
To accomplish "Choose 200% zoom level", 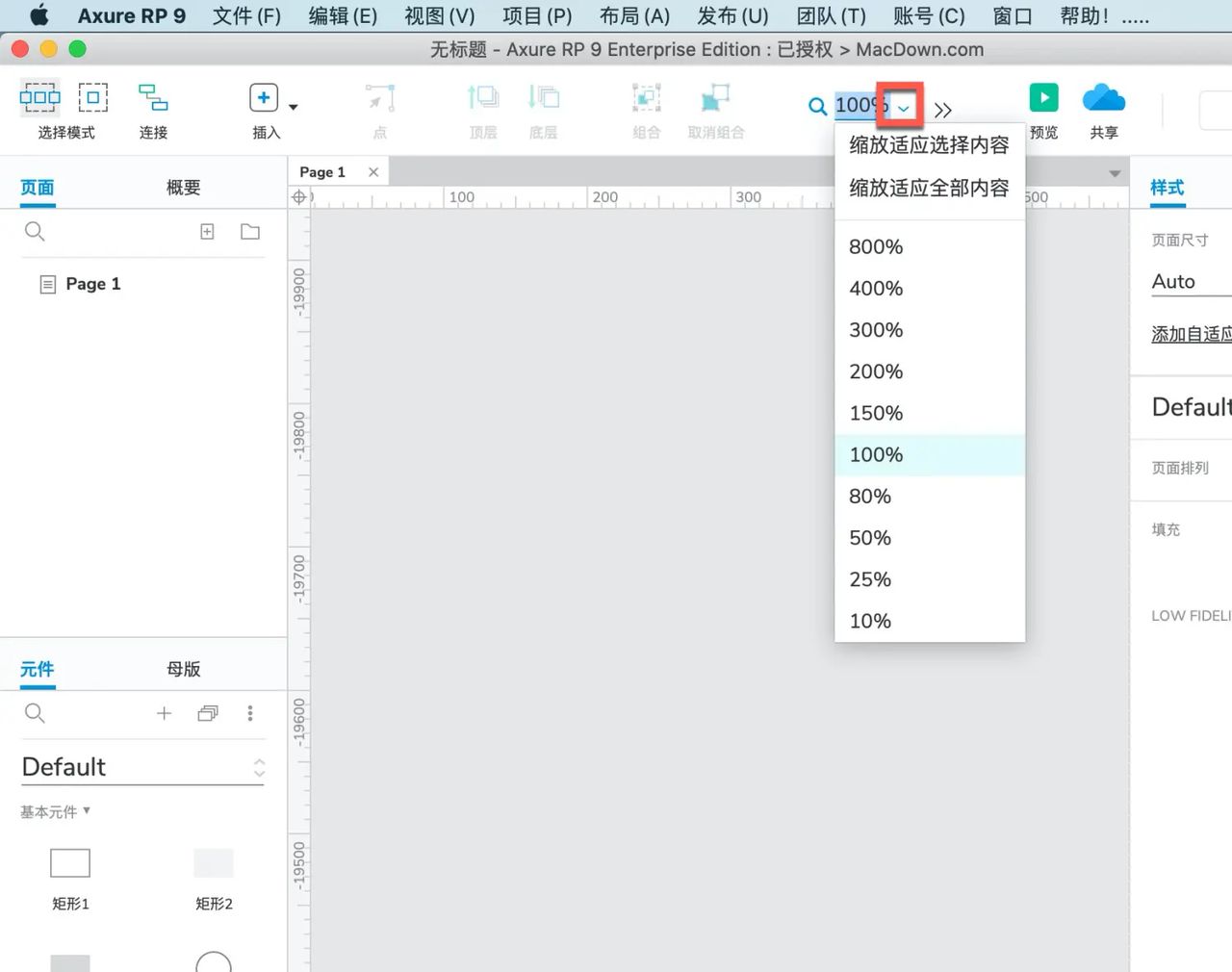I will tap(875, 371).
